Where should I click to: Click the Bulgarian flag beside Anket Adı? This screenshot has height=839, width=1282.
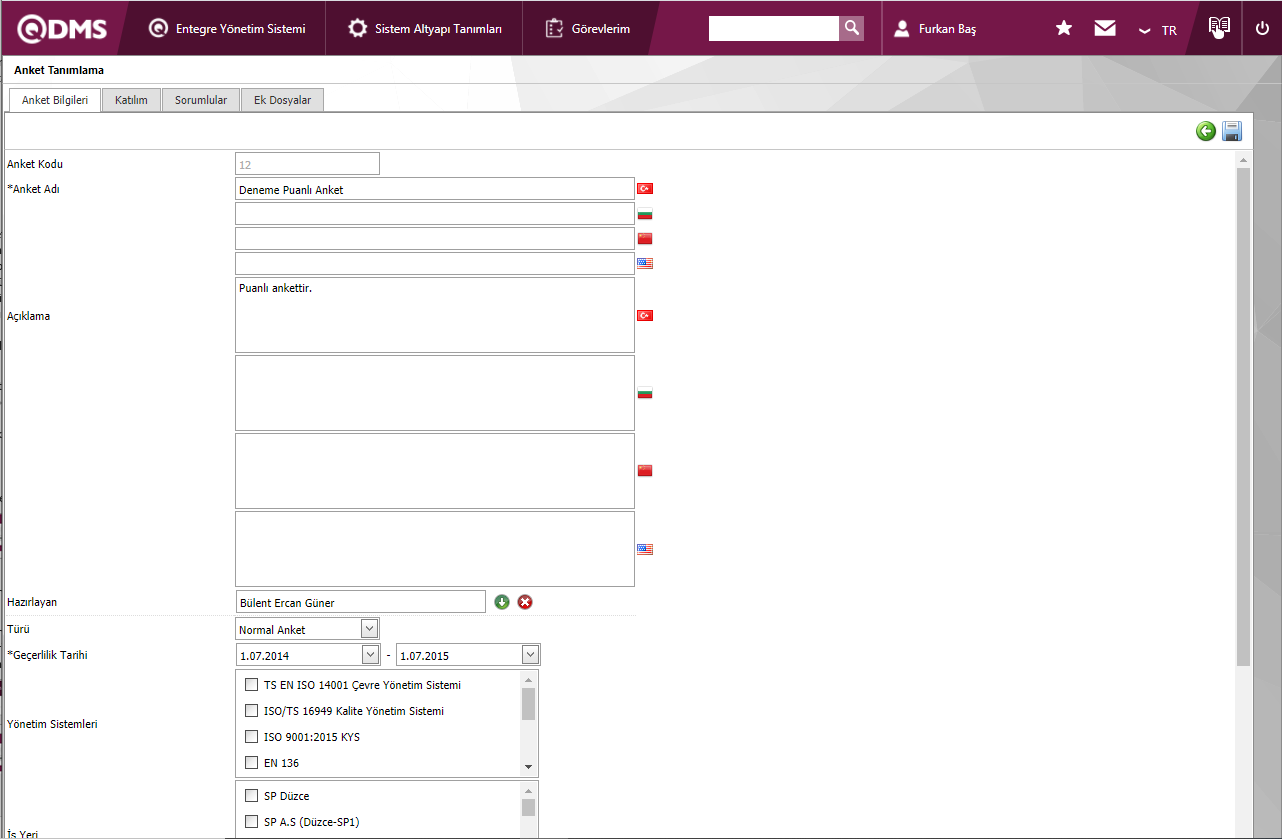pos(645,214)
